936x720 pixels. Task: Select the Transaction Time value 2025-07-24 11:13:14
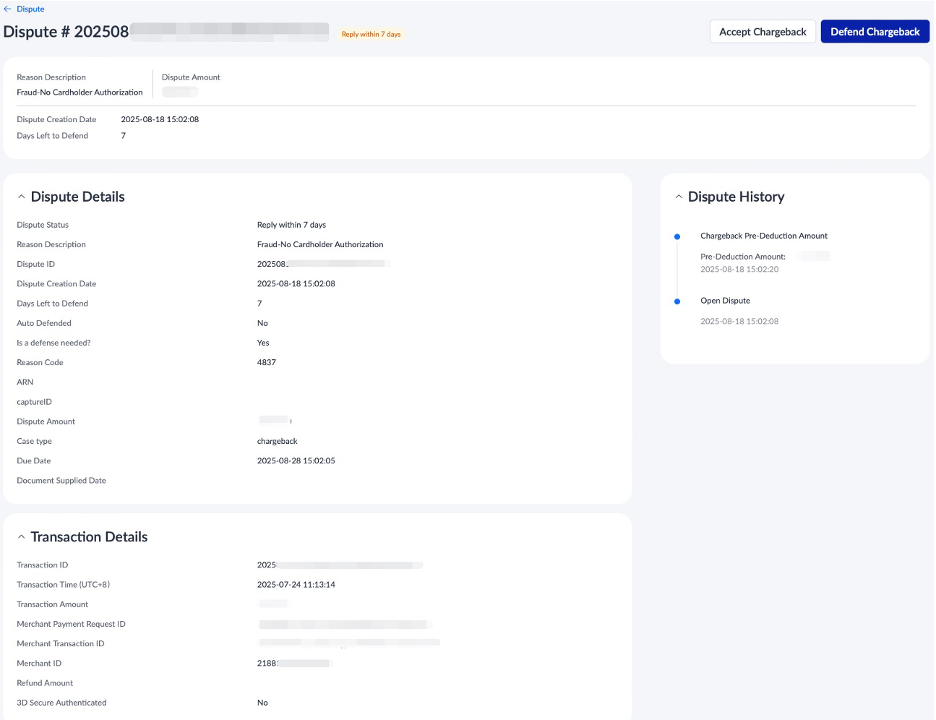[296, 584]
